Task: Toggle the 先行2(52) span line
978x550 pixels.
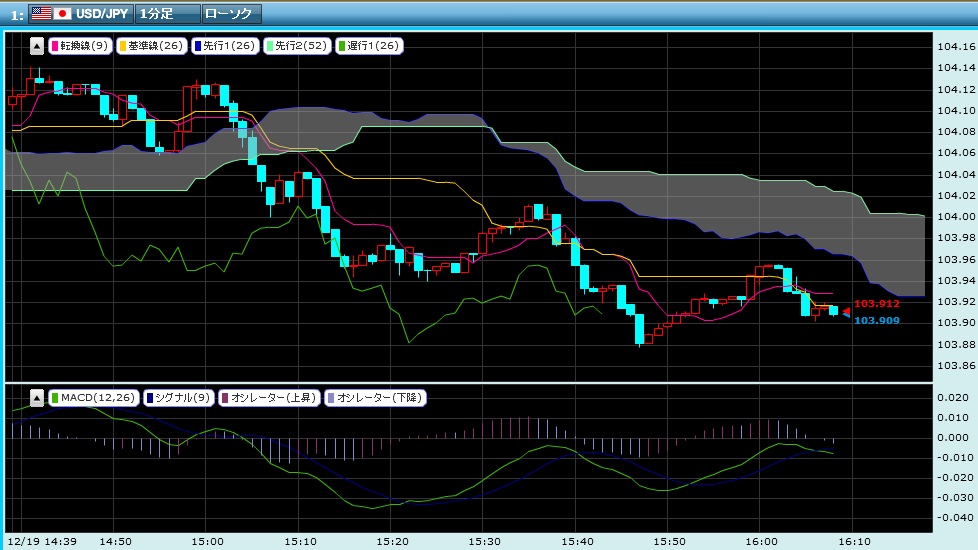Action: click(297, 46)
